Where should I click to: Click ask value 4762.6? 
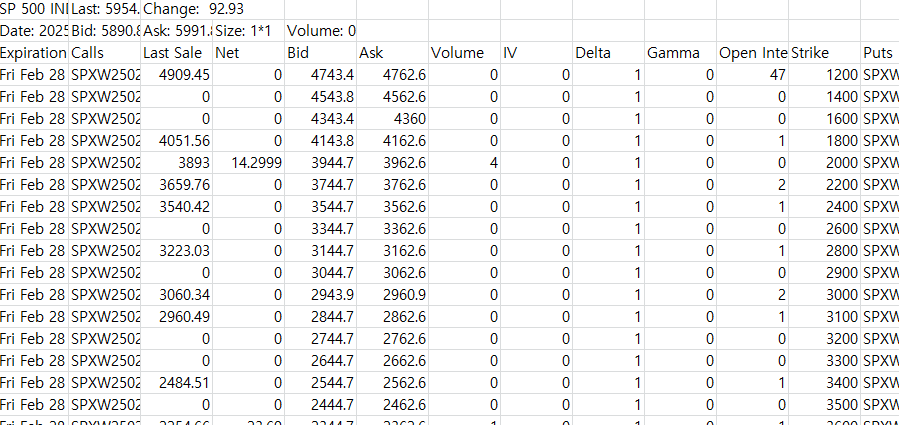click(392, 75)
